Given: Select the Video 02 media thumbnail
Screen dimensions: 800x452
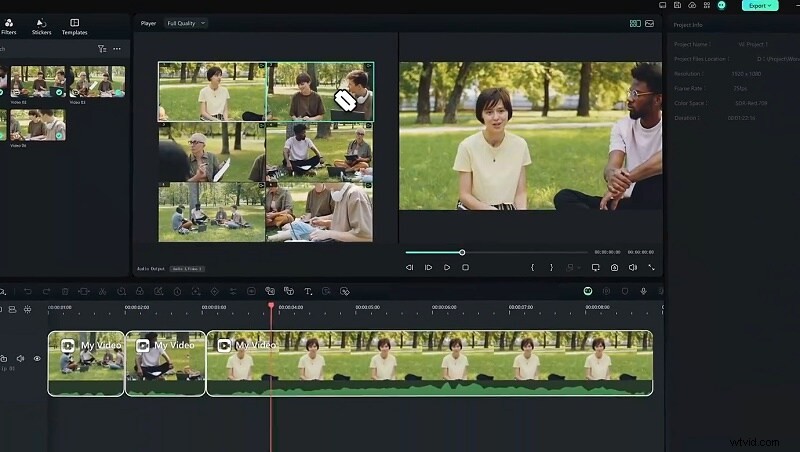Looking at the screenshot, I should [x=39, y=82].
